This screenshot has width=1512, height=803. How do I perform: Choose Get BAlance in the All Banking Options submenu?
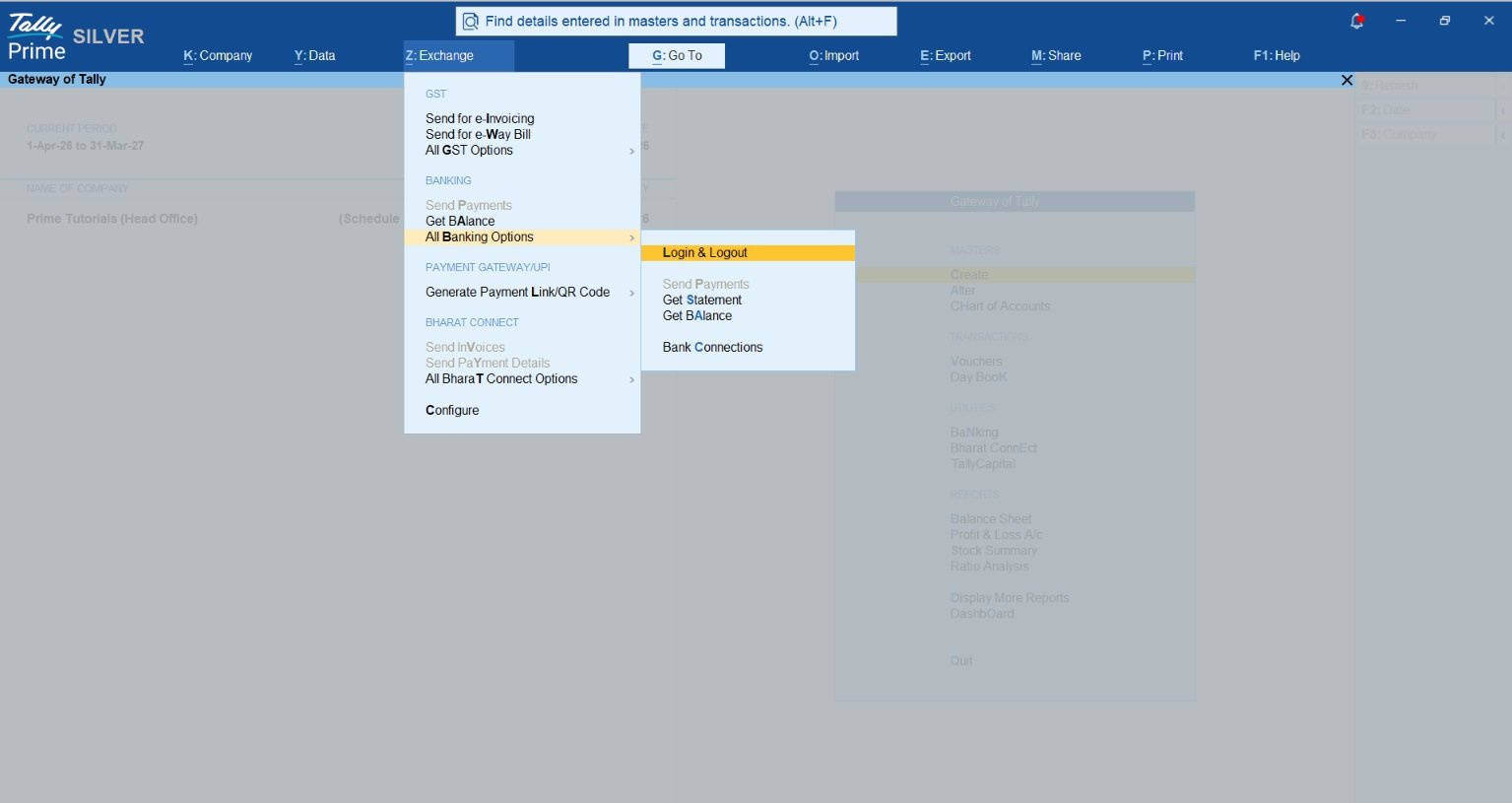[x=697, y=316]
